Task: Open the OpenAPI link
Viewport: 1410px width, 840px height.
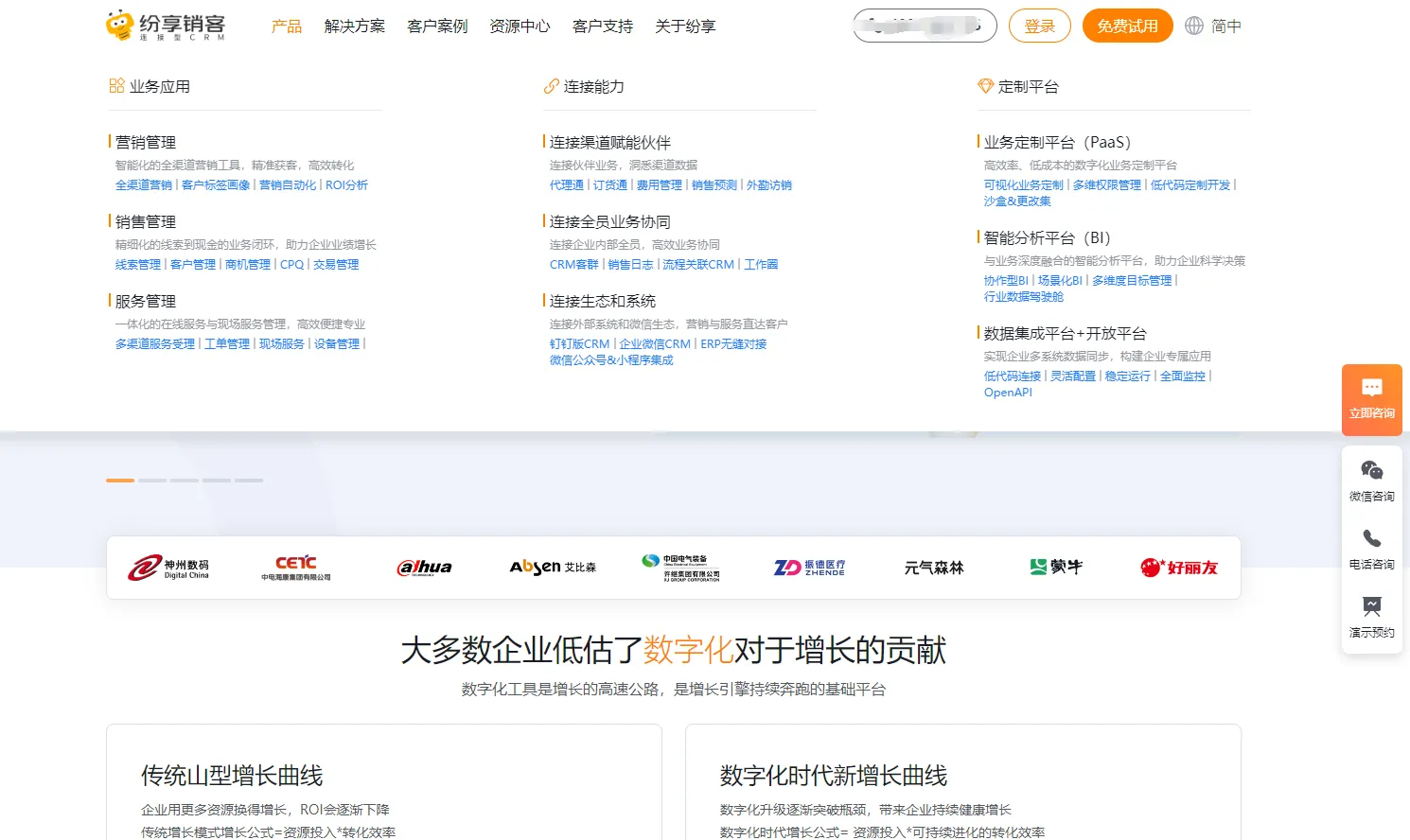Action: tap(1008, 393)
